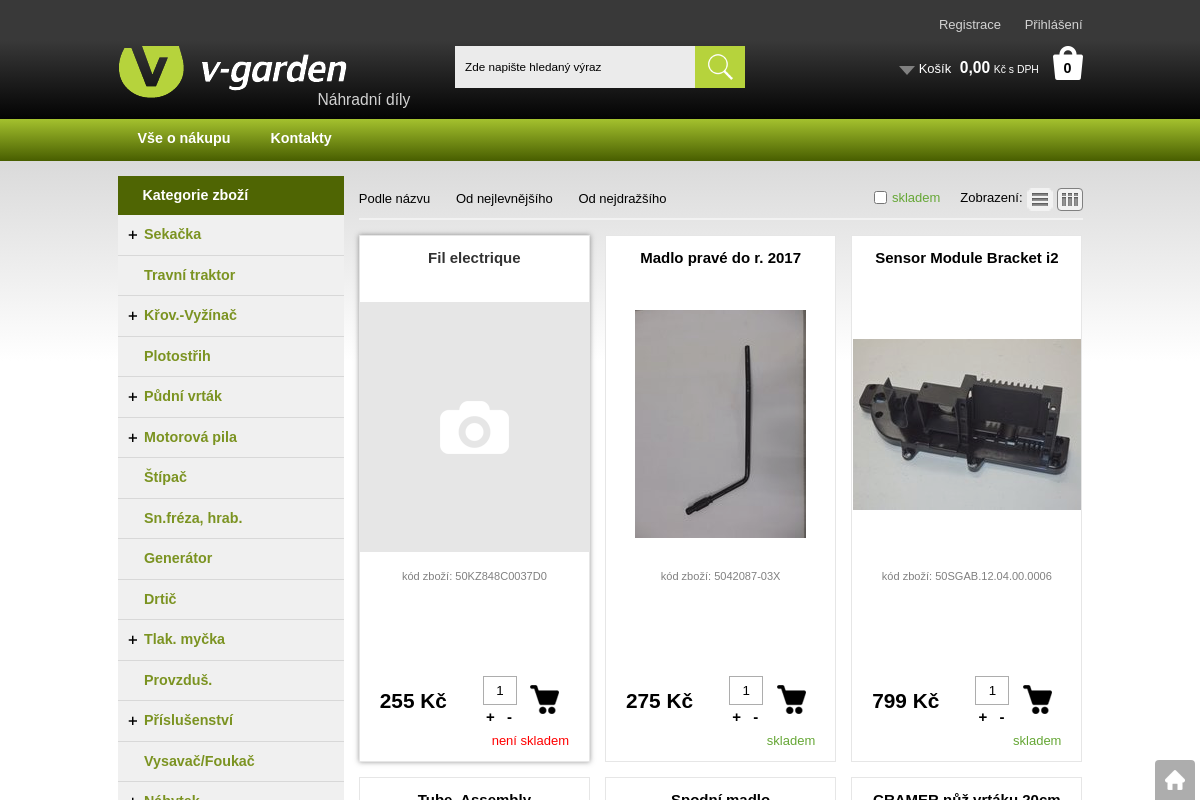Enable the skladem filter checkbox
The width and height of the screenshot is (1200, 800).
tap(880, 197)
